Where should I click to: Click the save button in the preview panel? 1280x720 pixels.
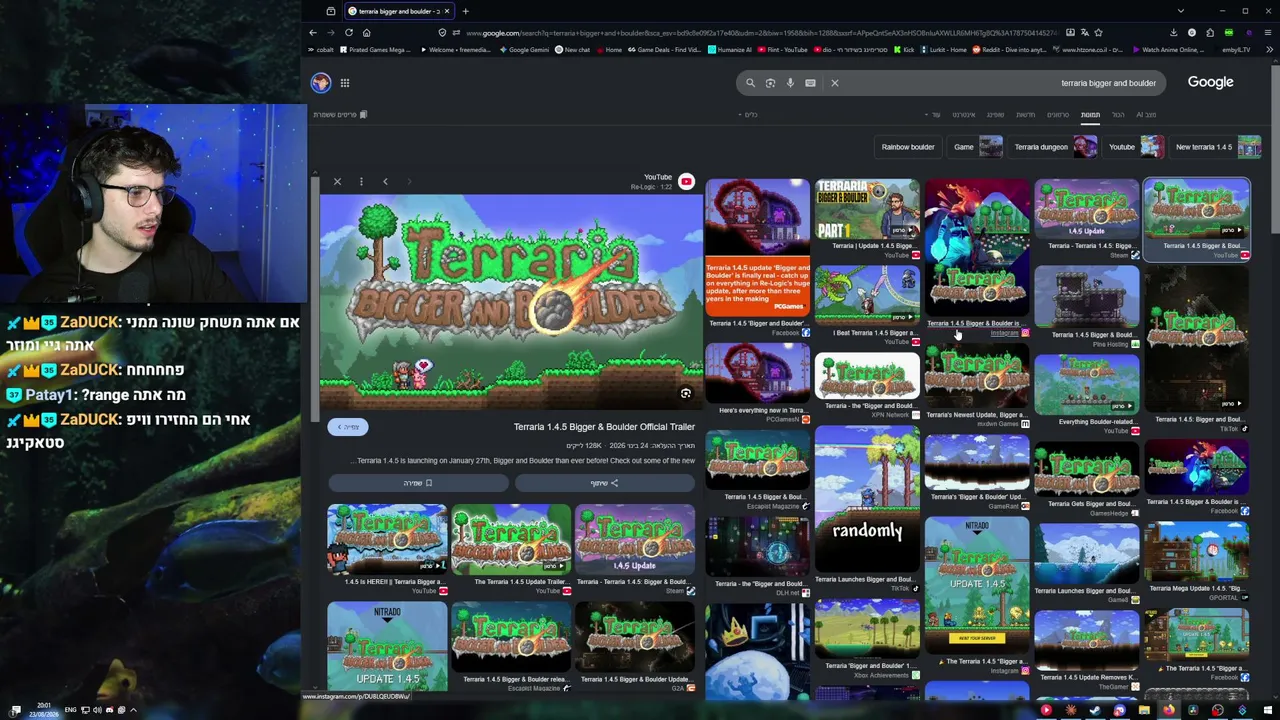pos(418,483)
